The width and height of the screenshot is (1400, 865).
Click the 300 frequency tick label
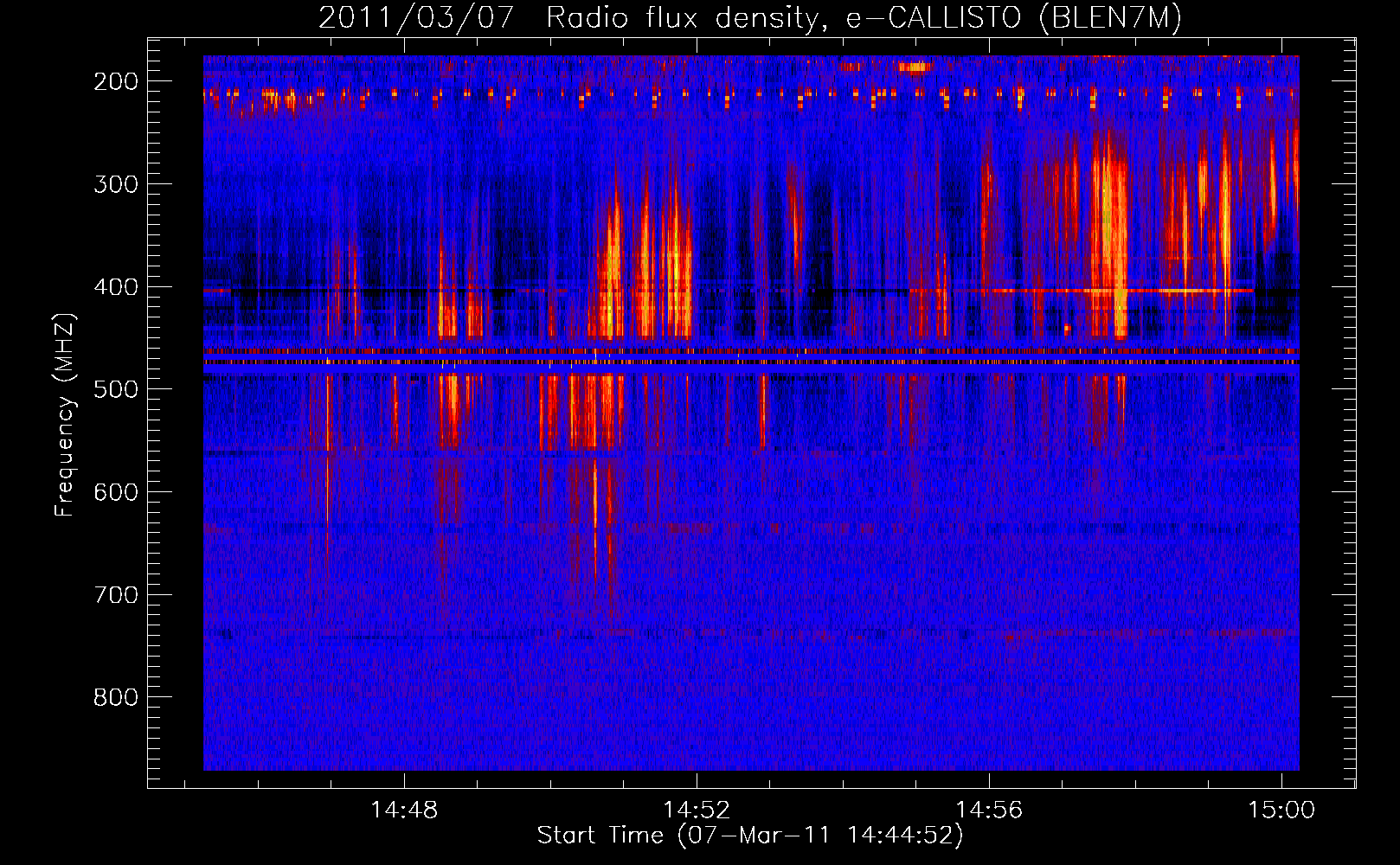[116, 184]
